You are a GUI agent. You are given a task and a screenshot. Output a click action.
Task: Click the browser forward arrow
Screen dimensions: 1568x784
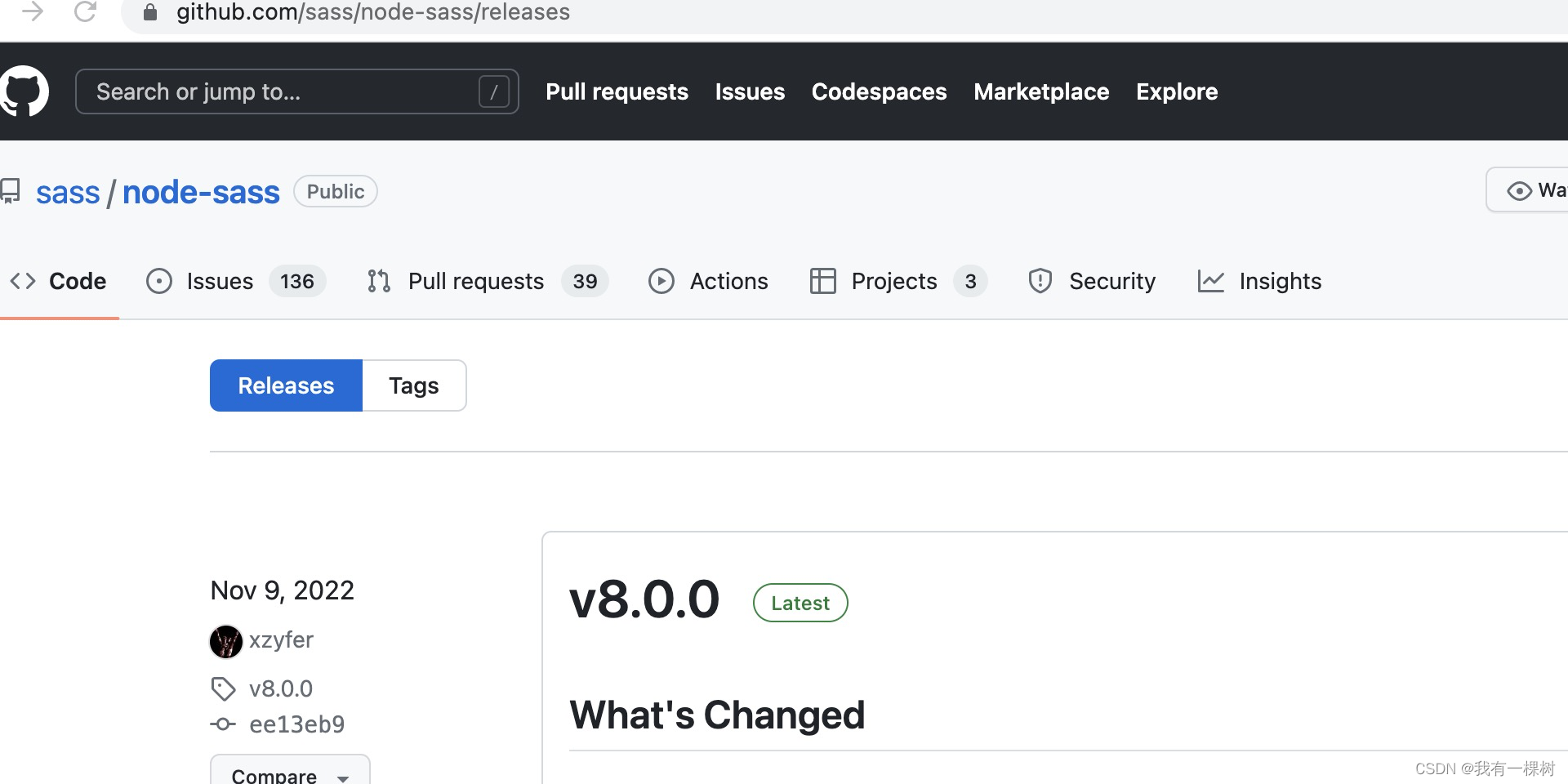coord(33,12)
